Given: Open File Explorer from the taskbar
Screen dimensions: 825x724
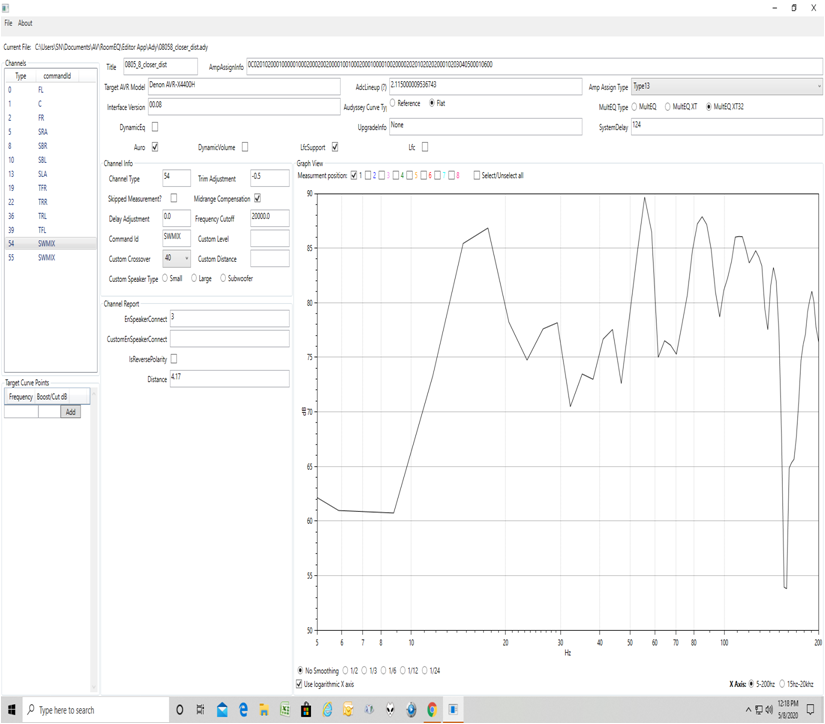Looking at the screenshot, I should point(264,710).
